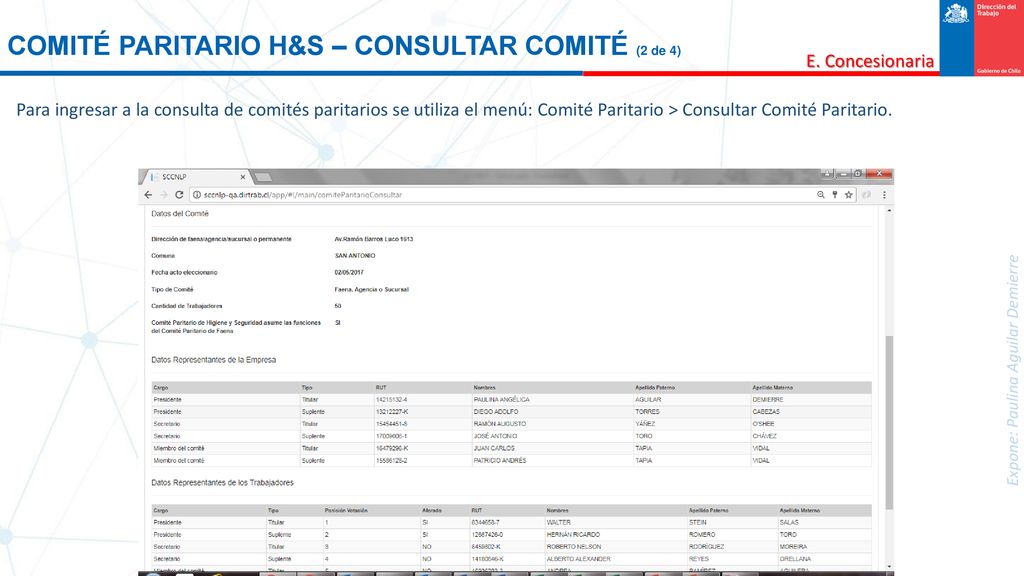
Task: Click worker name 'ALBERTO ALEXANDER'
Action: click(x=579, y=559)
